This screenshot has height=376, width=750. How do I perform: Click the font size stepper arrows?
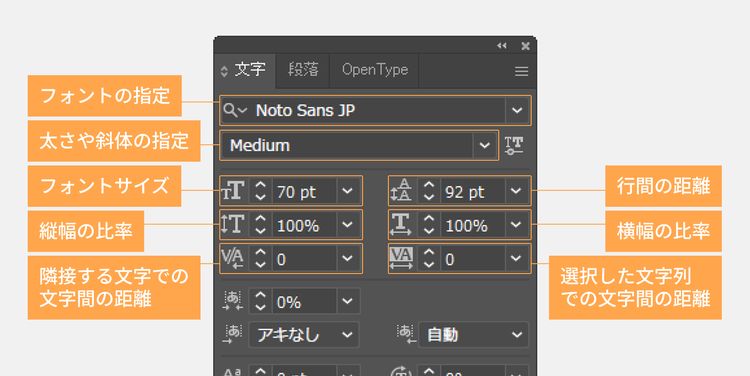[260, 191]
